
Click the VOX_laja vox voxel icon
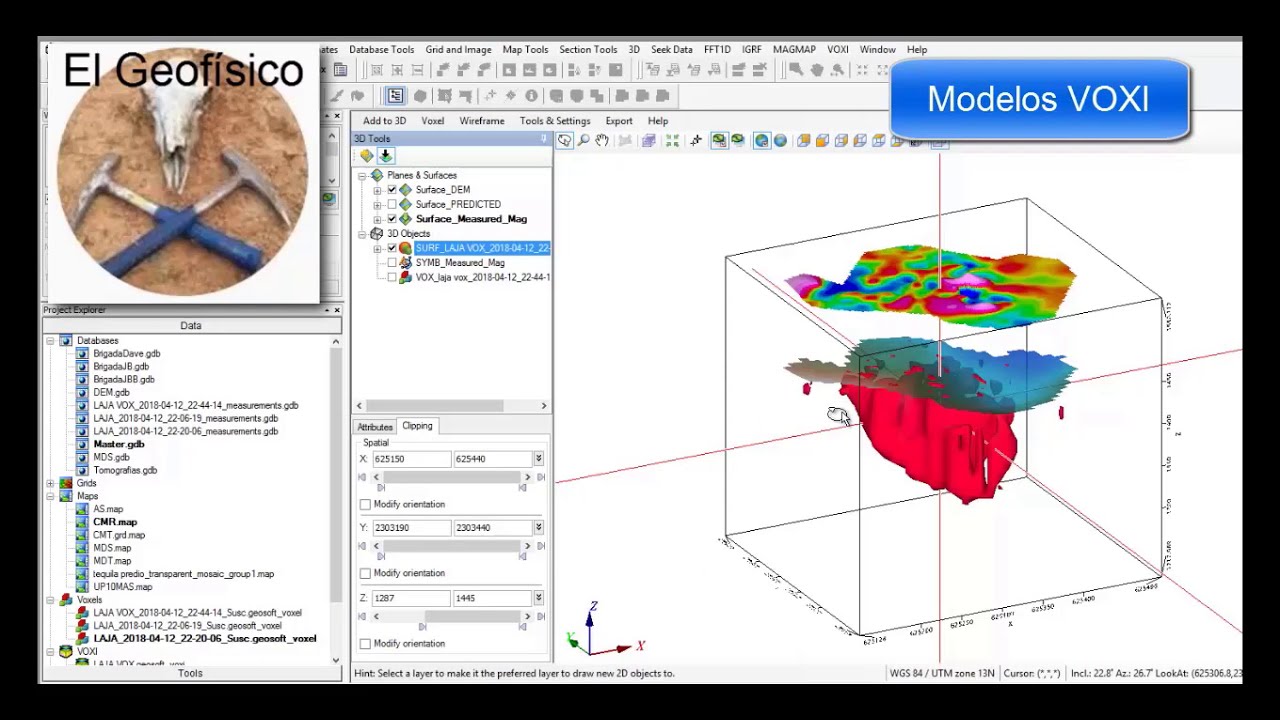[x=405, y=277]
